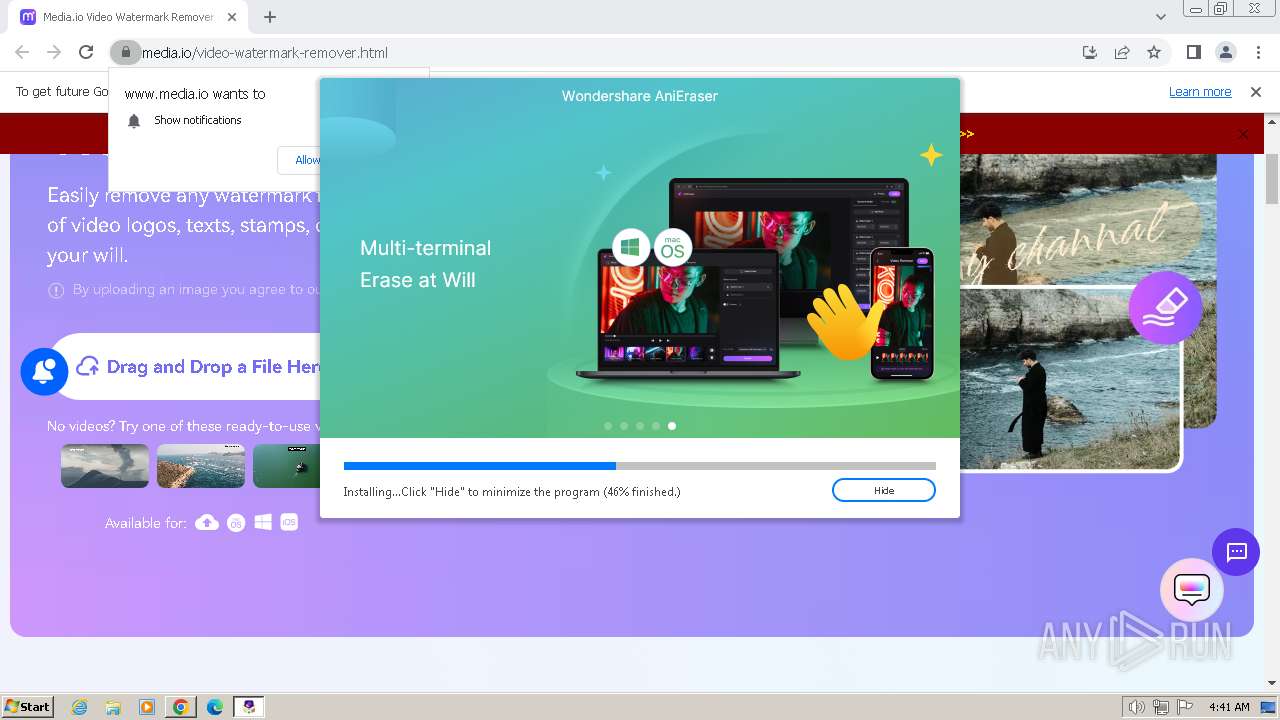Reload the media.io page
This screenshot has width=1280, height=720.
pyautogui.click(x=86, y=52)
